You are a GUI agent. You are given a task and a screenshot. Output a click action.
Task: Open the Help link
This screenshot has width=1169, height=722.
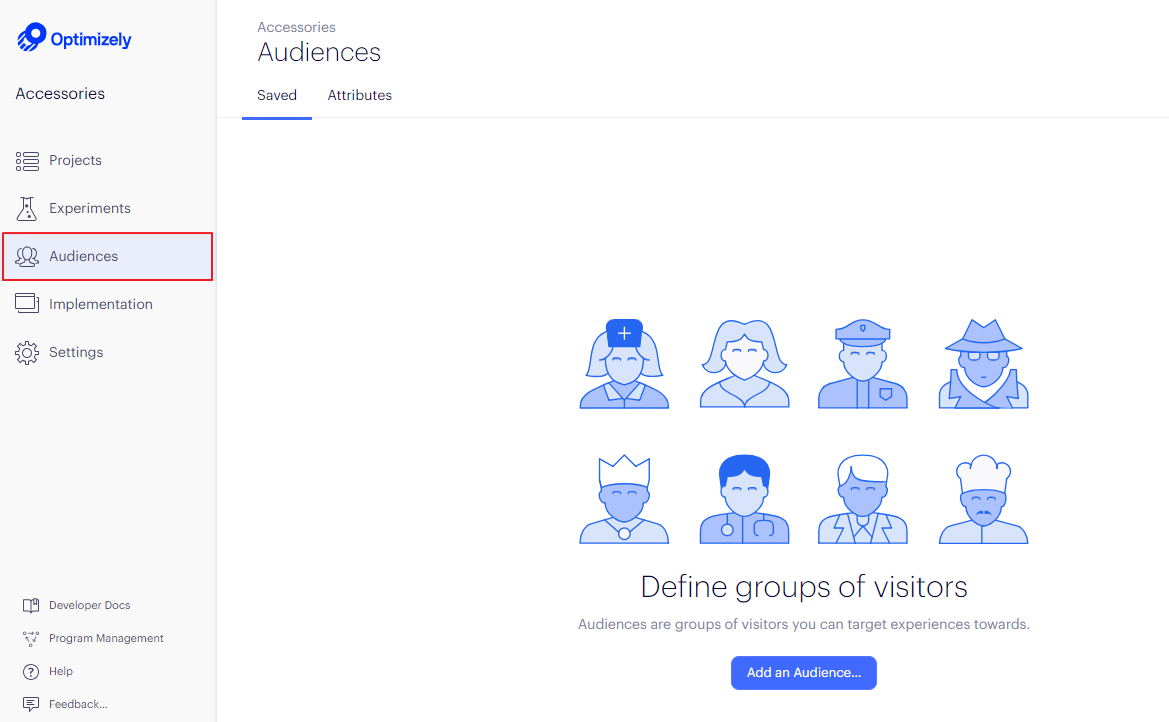pyautogui.click(x=60, y=671)
